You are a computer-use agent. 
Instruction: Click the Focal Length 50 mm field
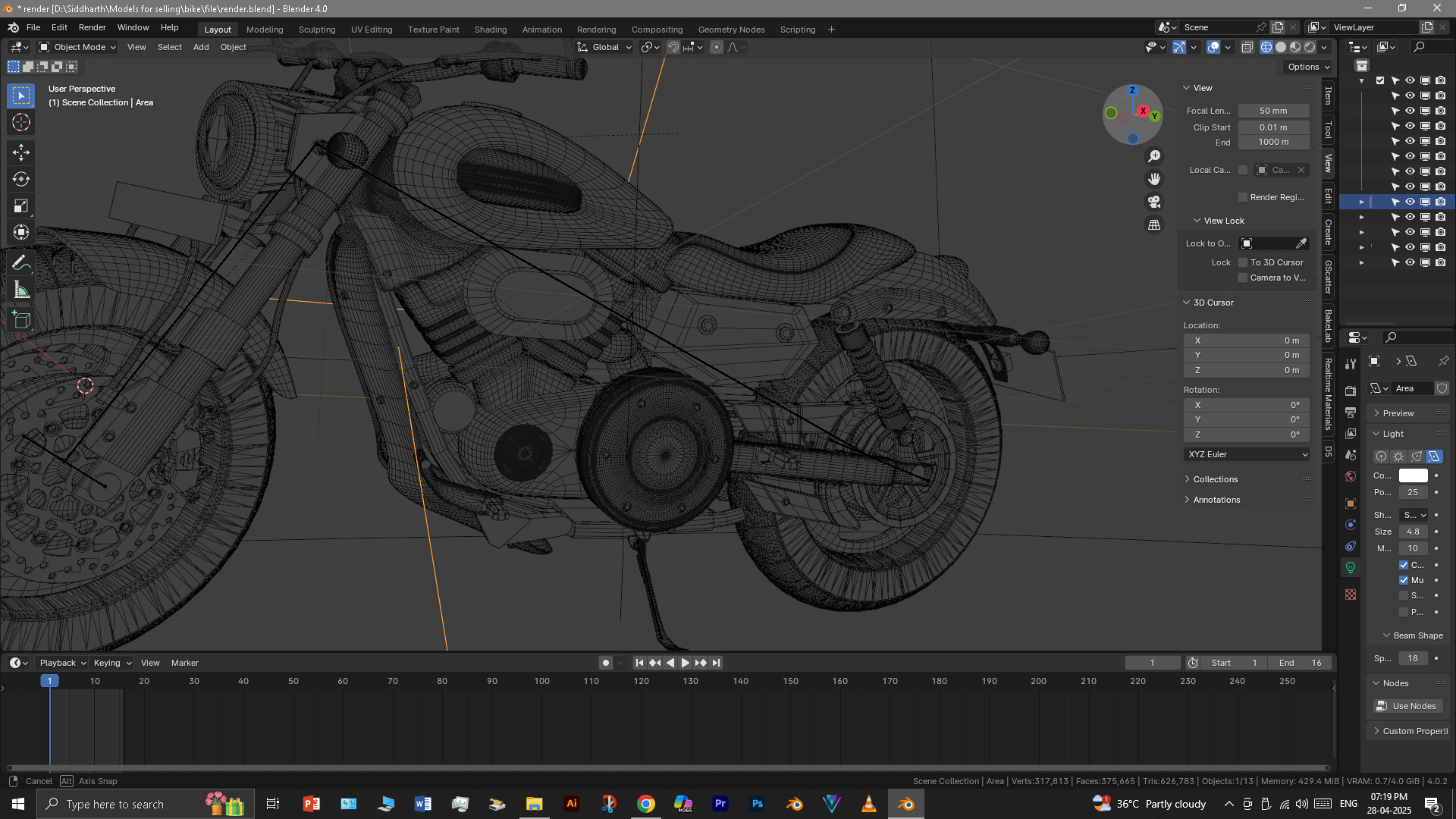(1273, 111)
